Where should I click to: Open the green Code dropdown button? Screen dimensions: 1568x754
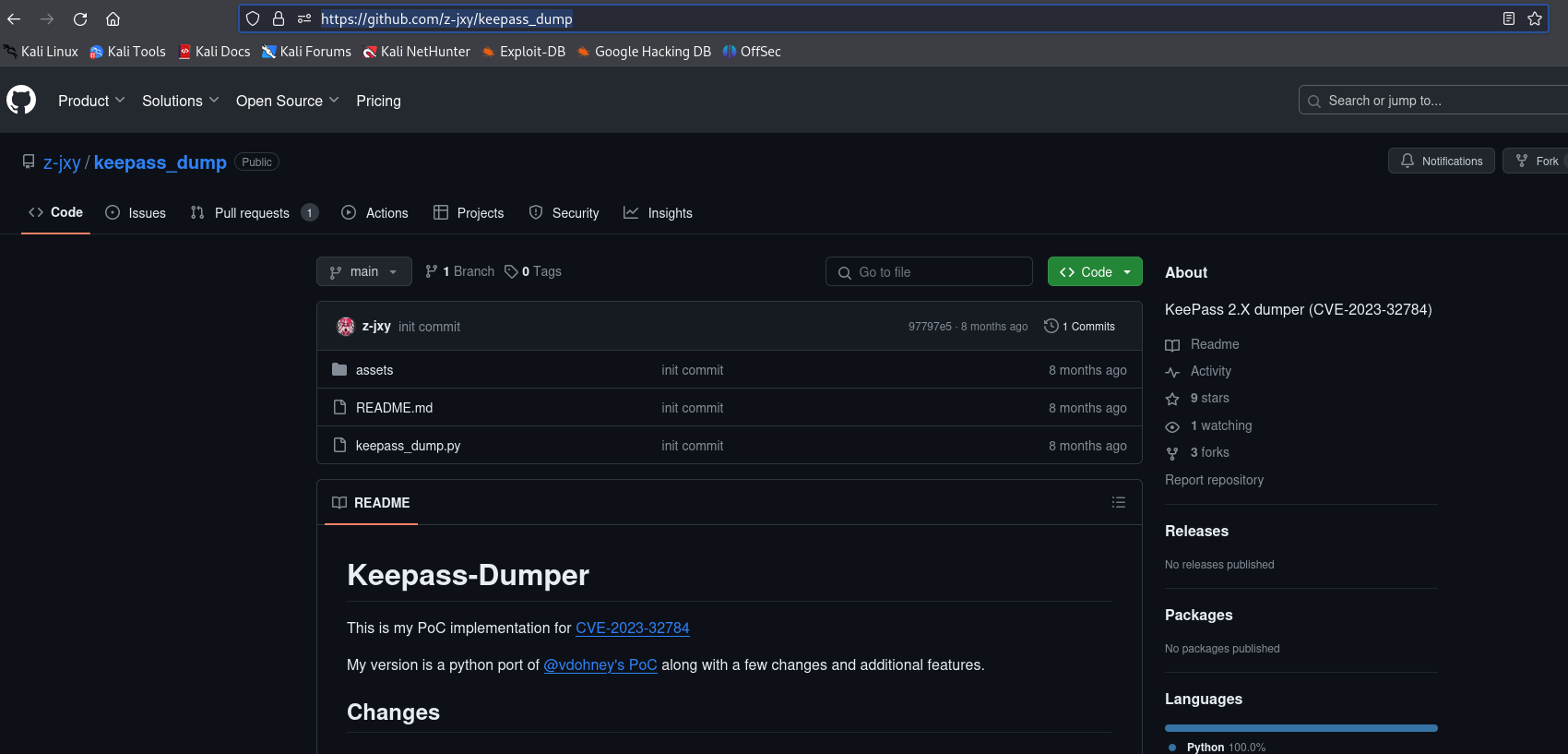1095,271
